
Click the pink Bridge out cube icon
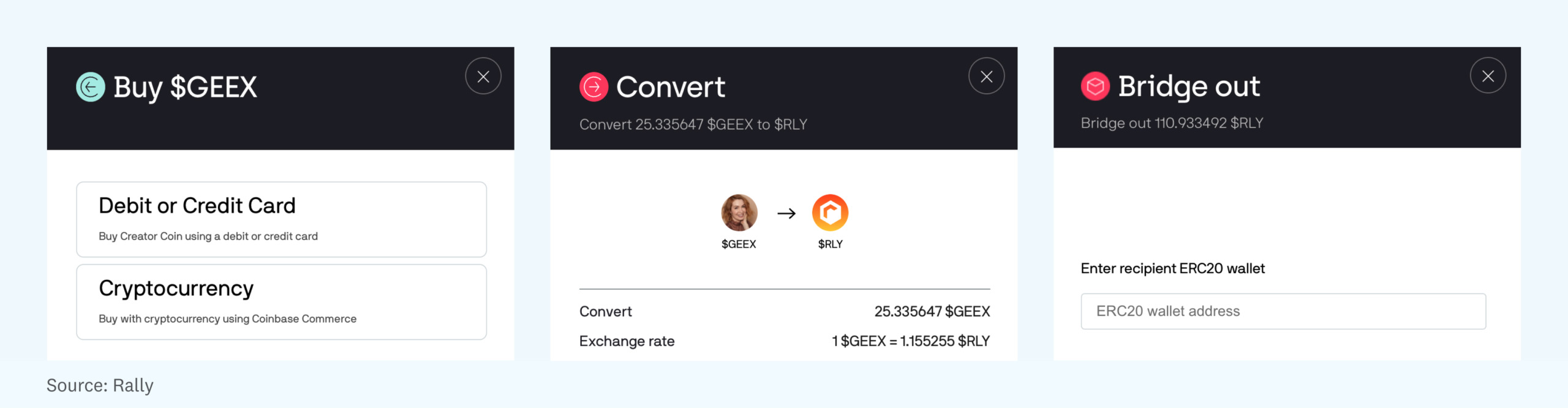(x=1095, y=86)
